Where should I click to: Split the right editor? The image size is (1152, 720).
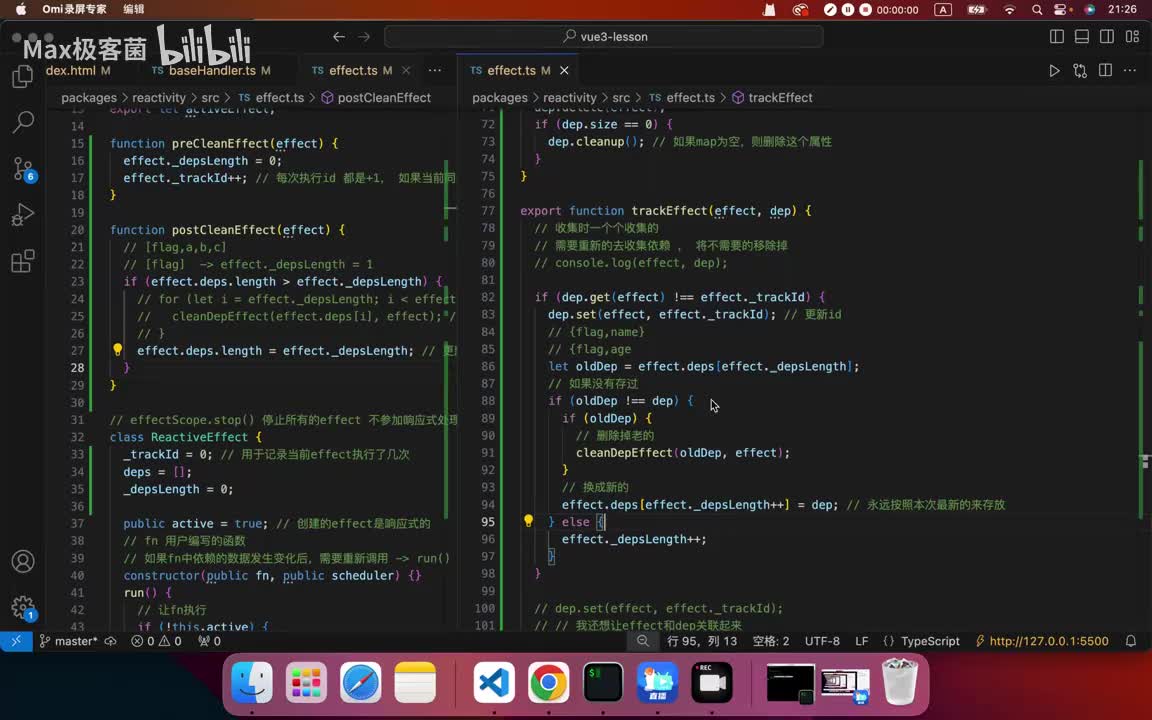(x=1105, y=71)
